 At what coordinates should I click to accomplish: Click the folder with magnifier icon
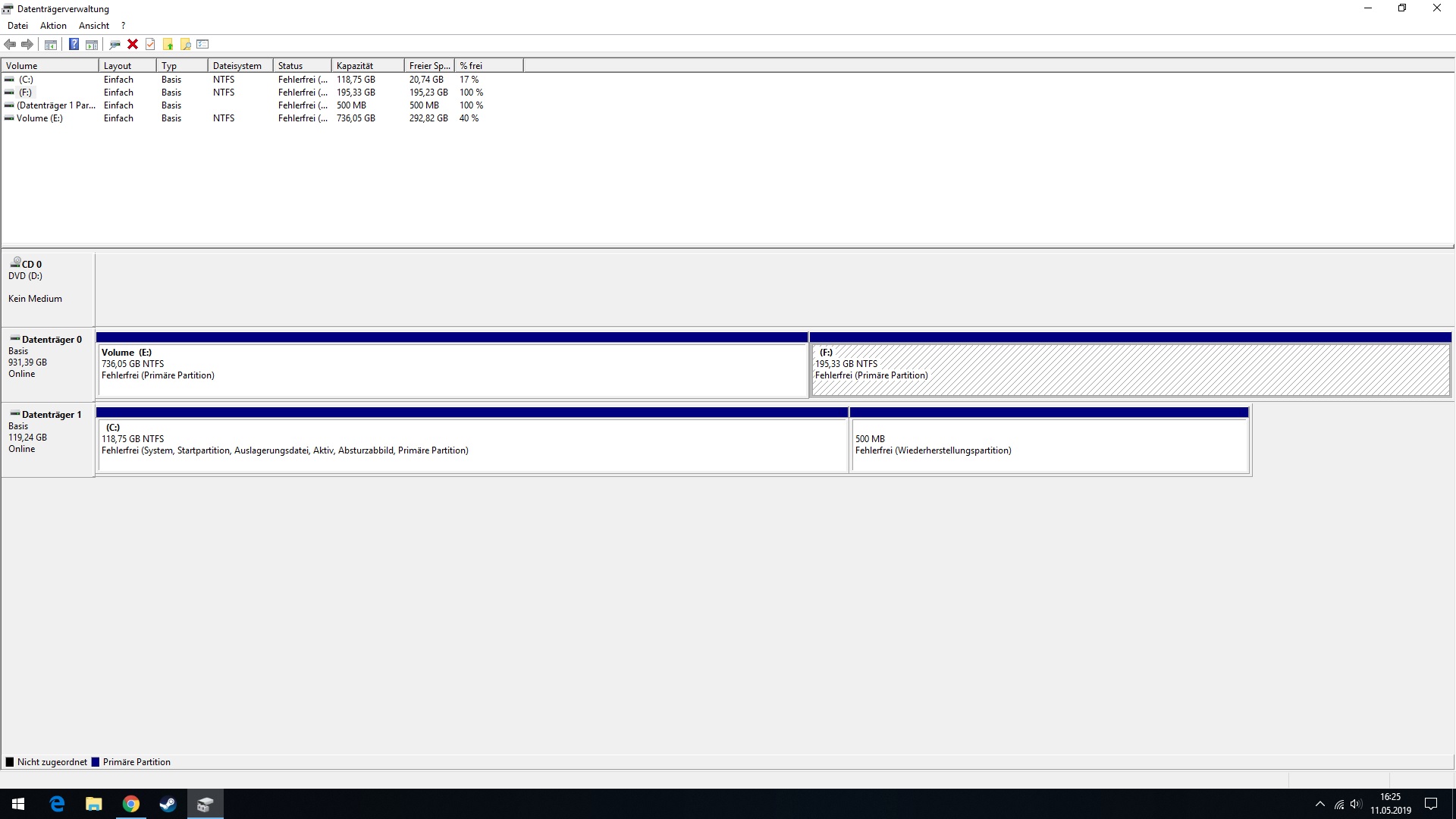click(x=185, y=44)
